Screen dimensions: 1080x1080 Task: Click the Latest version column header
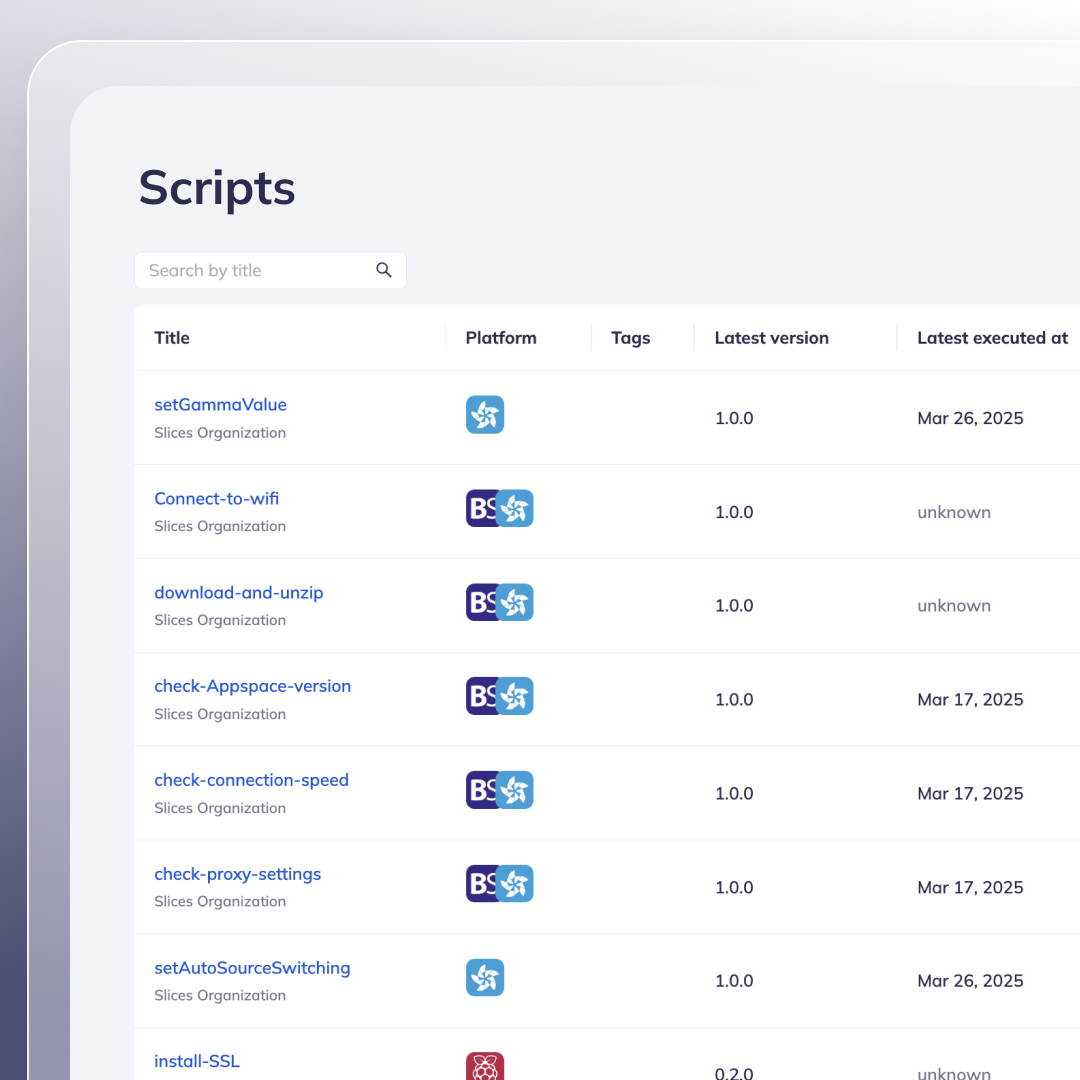pyautogui.click(x=771, y=338)
